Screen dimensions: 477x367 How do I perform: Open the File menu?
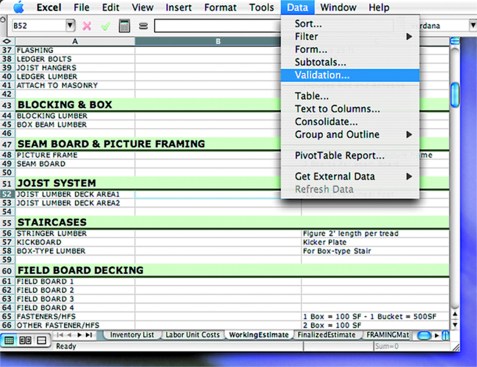tap(81, 7)
